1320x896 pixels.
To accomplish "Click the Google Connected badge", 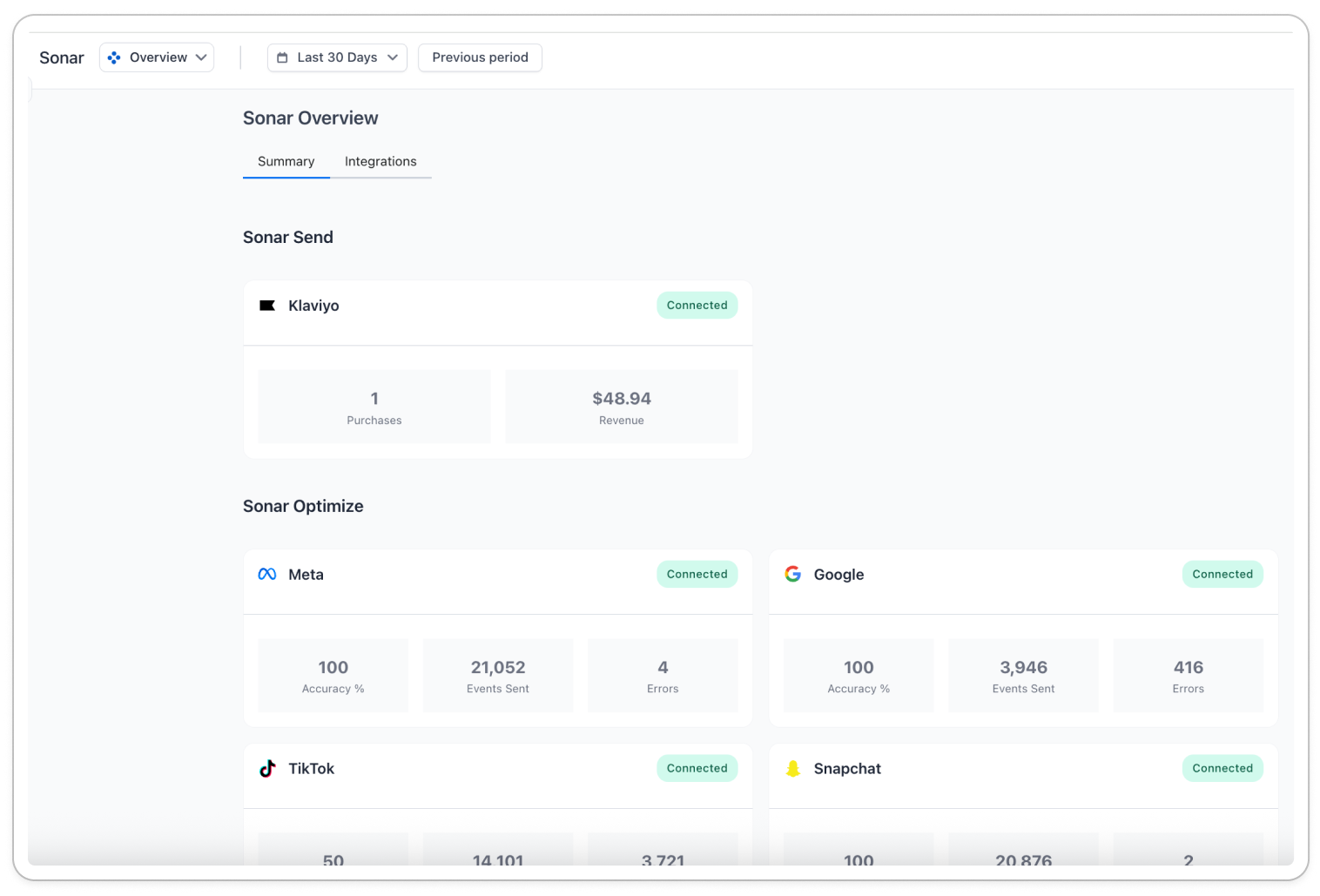I will [1222, 575].
